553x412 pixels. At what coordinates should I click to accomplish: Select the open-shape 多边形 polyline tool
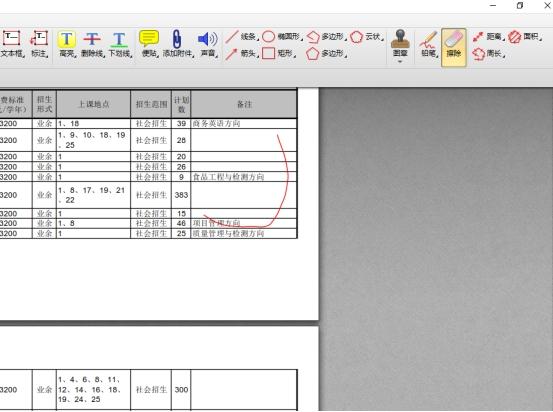[326, 36]
